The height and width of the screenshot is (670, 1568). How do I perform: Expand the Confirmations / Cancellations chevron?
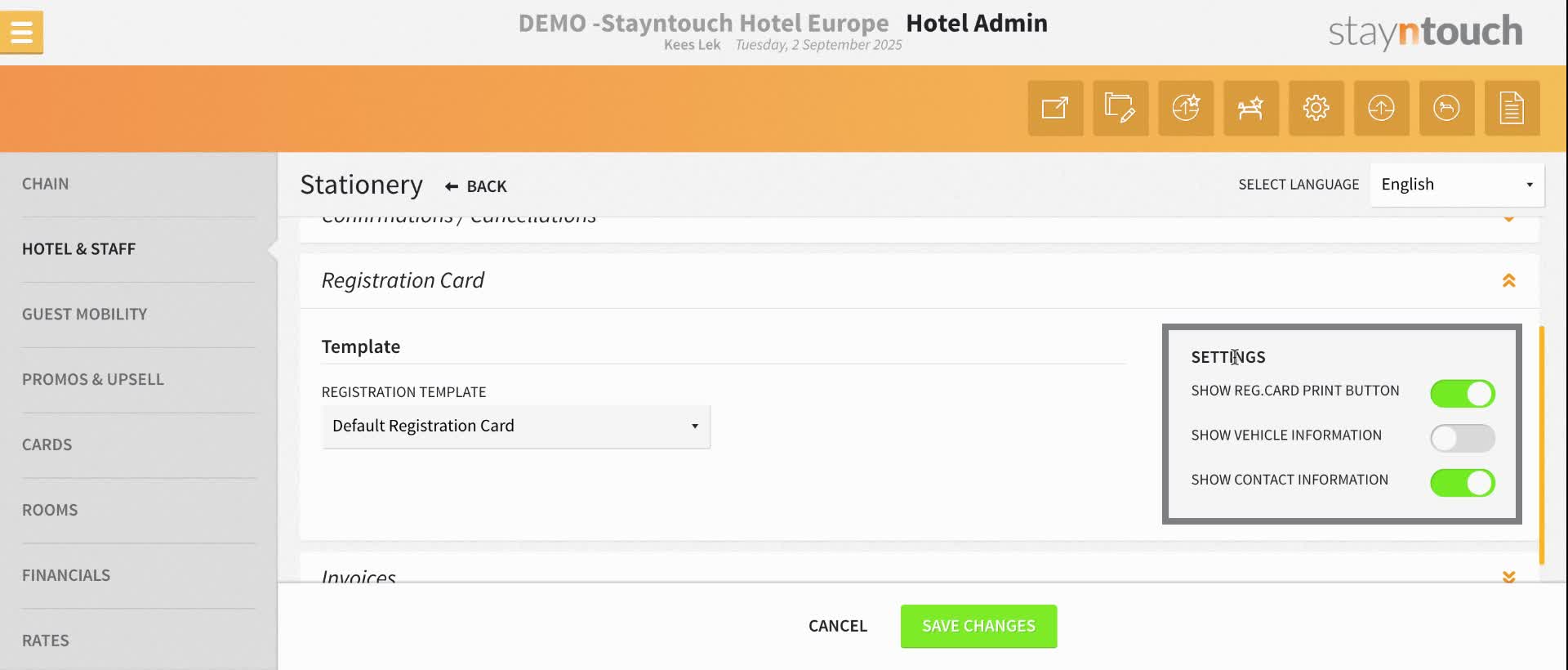pyautogui.click(x=1508, y=219)
